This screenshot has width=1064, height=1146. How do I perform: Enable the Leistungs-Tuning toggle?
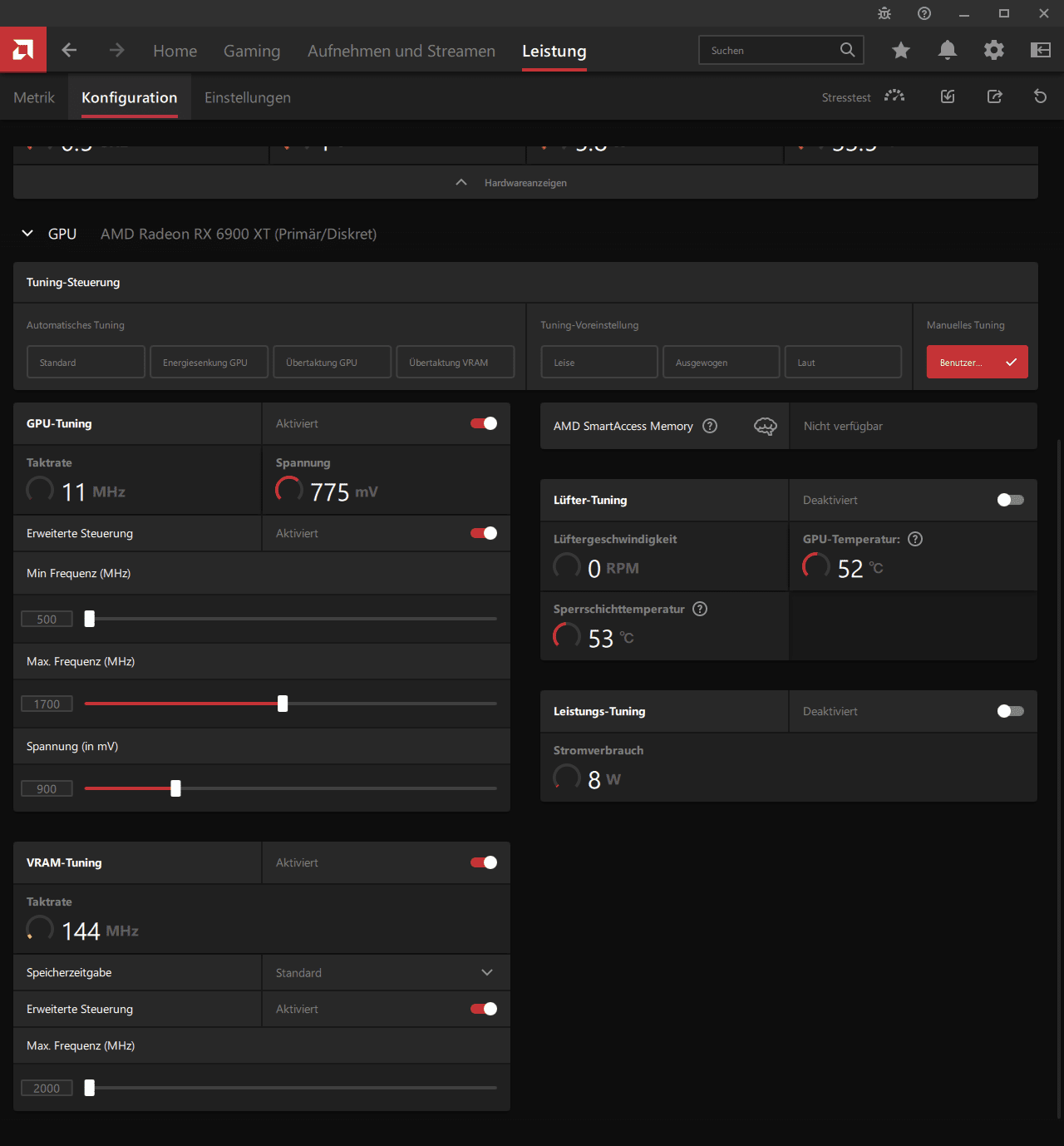[1011, 711]
